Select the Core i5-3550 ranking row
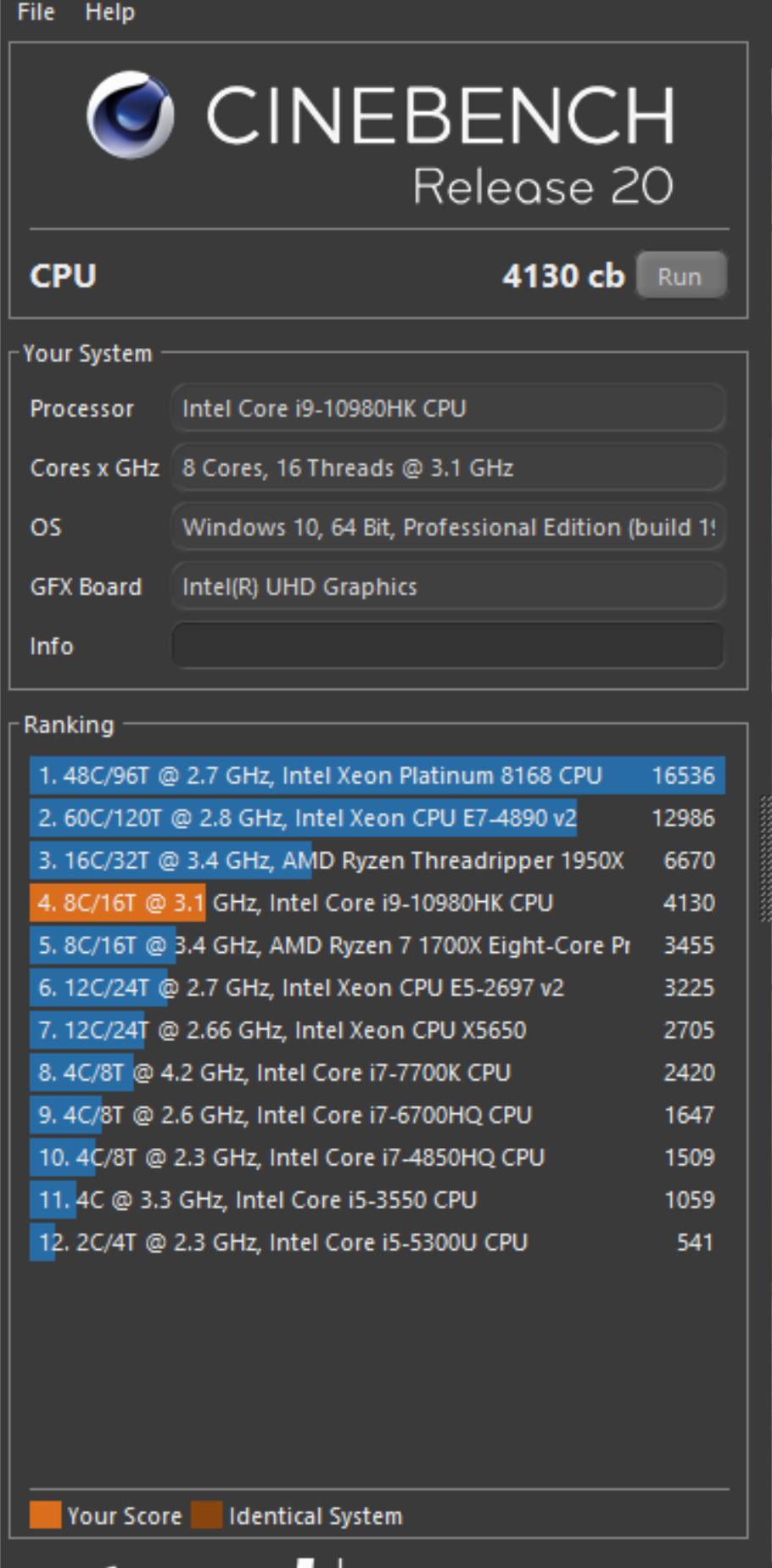772x1568 pixels. 378,1200
